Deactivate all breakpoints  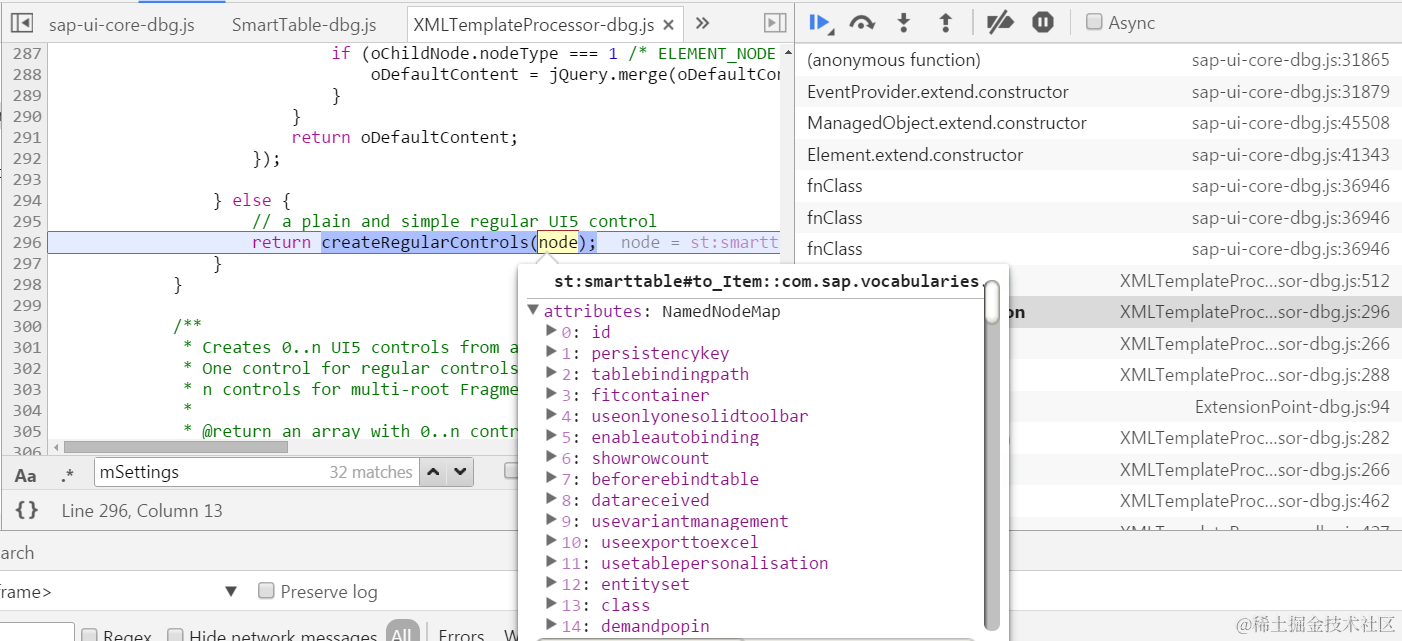pos(1000,22)
